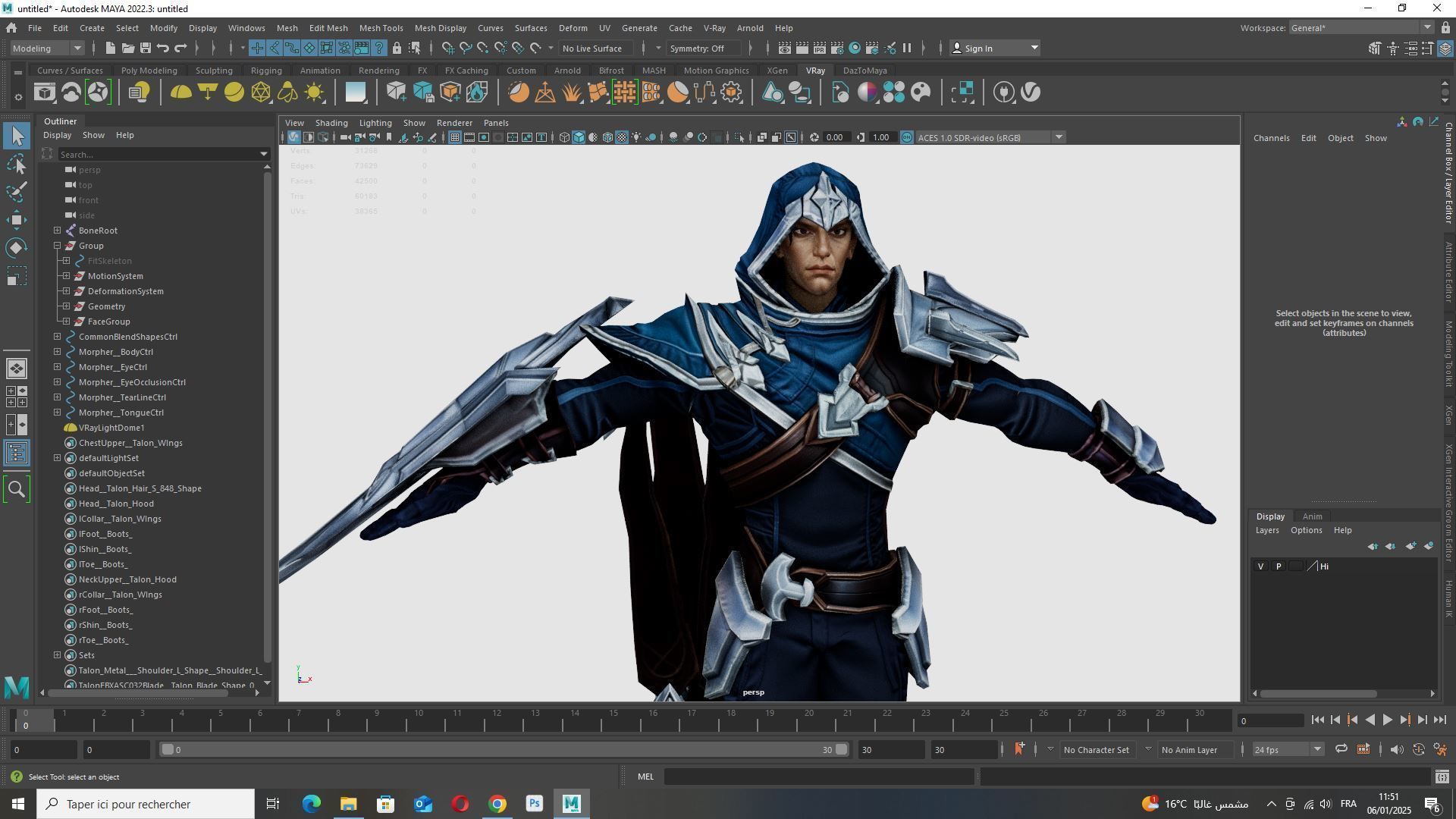
Task: Activate the Rotate tool in toolbox
Action: point(17,248)
